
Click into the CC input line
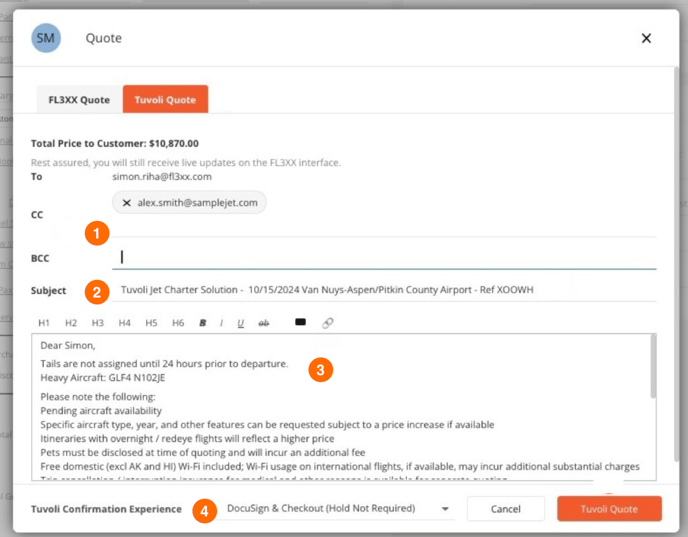(x=384, y=227)
